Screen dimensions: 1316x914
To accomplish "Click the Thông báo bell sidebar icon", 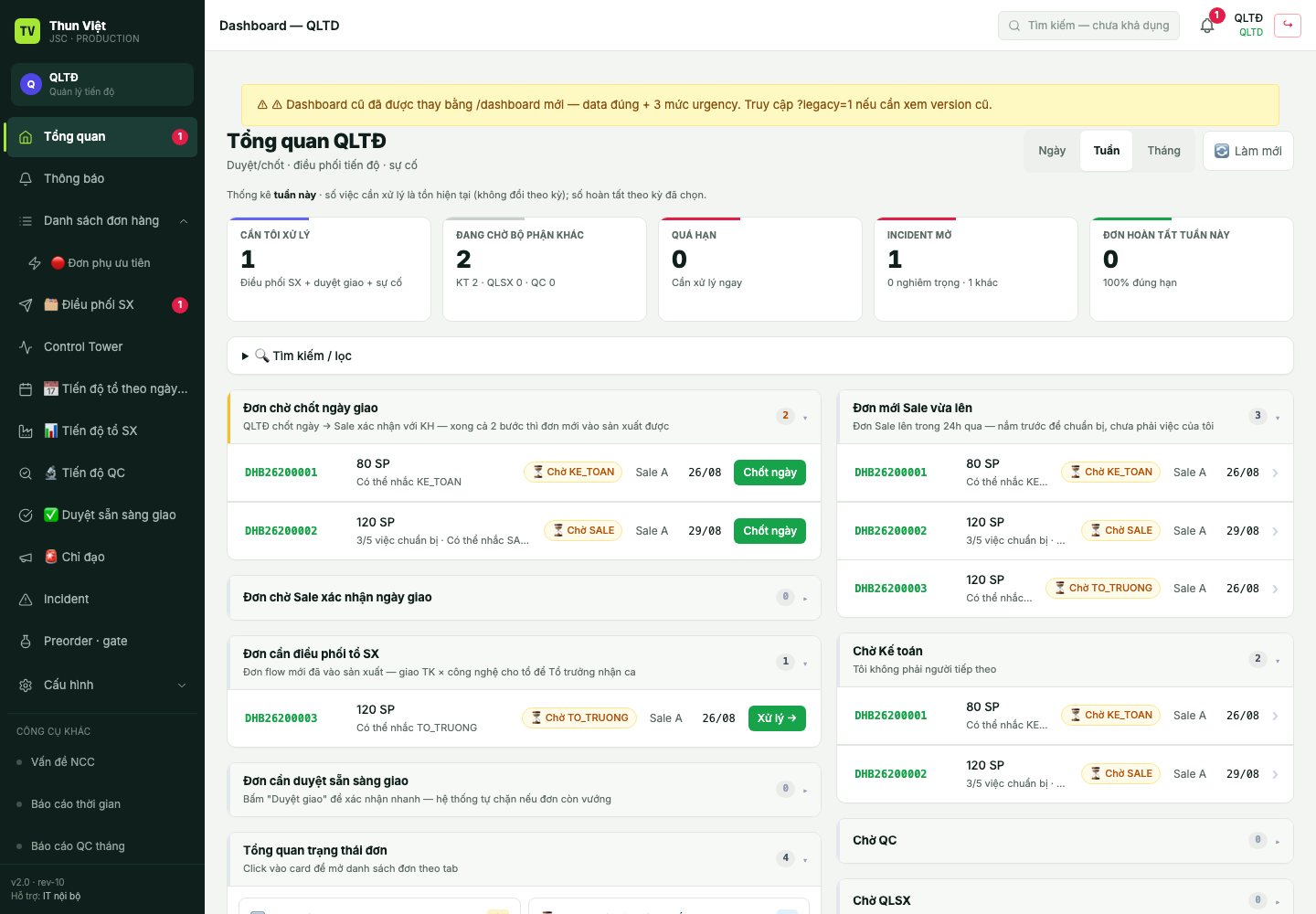I will pos(26,179).
